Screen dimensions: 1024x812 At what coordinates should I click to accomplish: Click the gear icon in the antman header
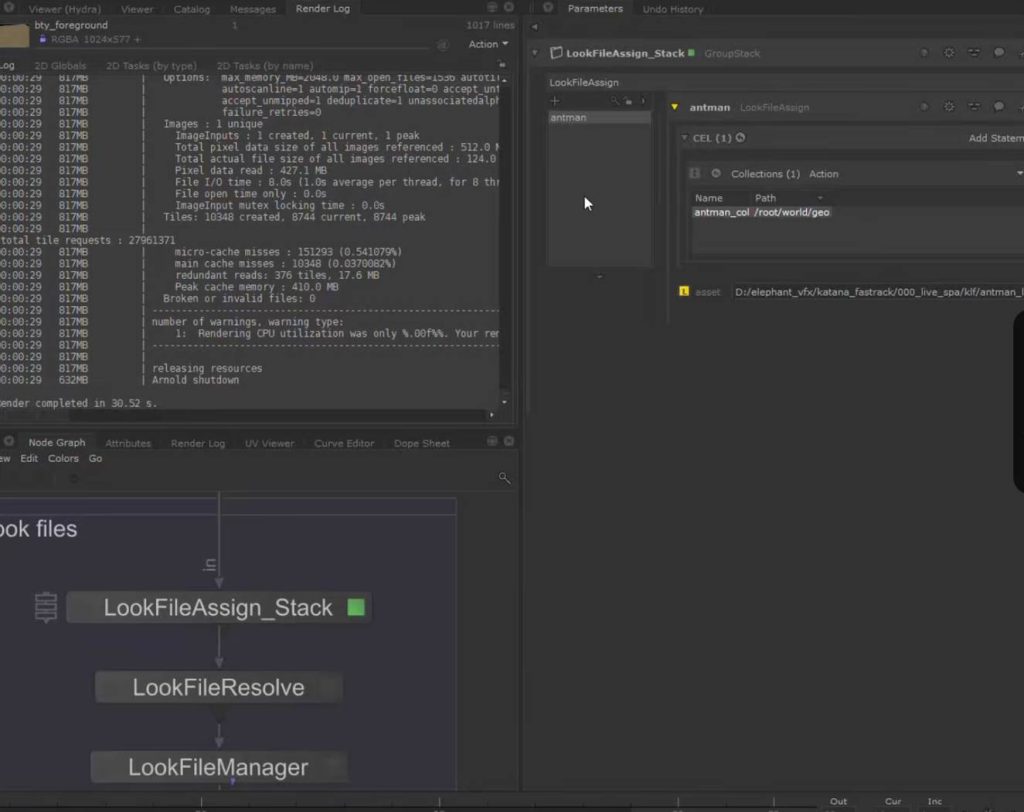tap(949, 107)
